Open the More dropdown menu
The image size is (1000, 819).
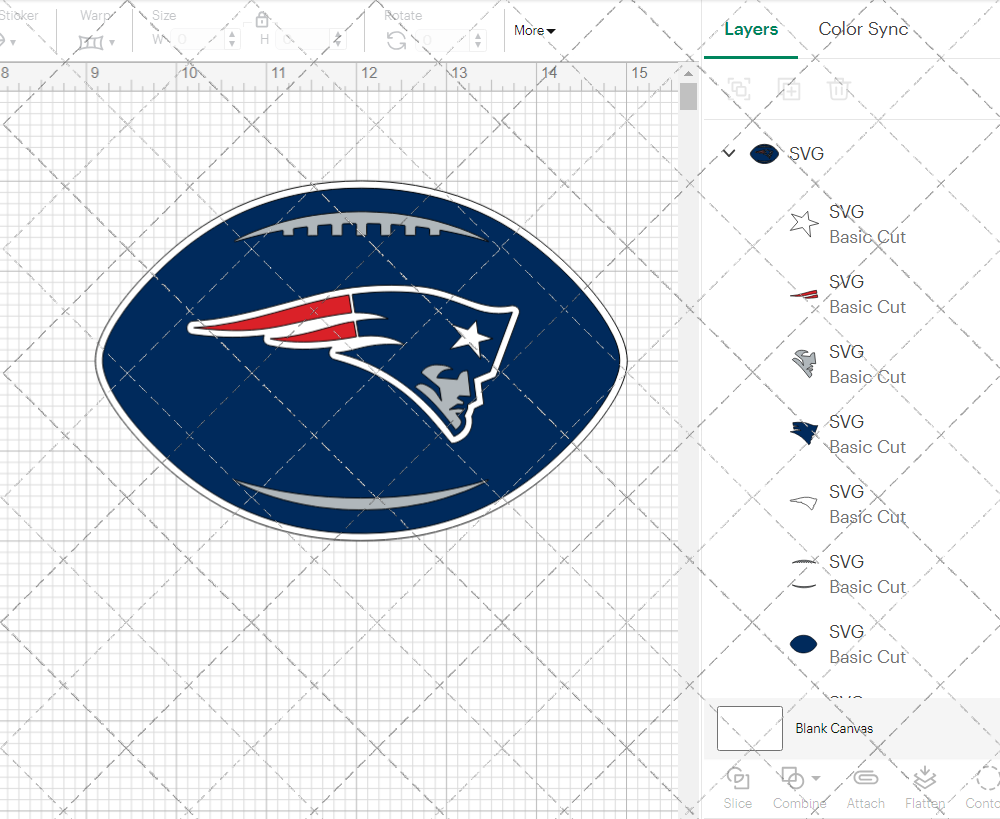pyautogui.click(x=534, y=30)
